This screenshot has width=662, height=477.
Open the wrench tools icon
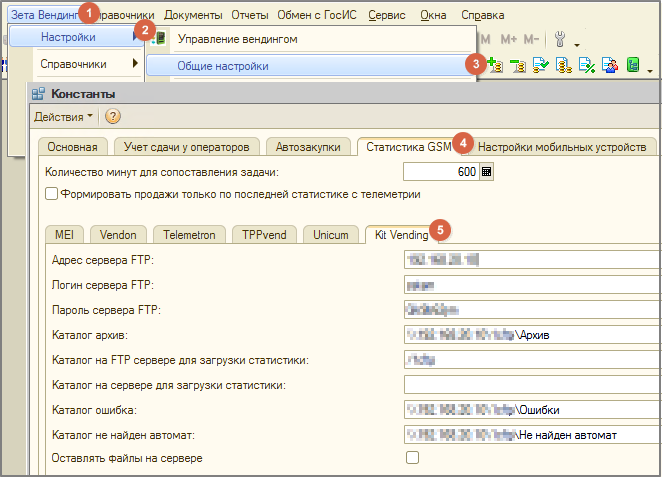click(560, 39)
